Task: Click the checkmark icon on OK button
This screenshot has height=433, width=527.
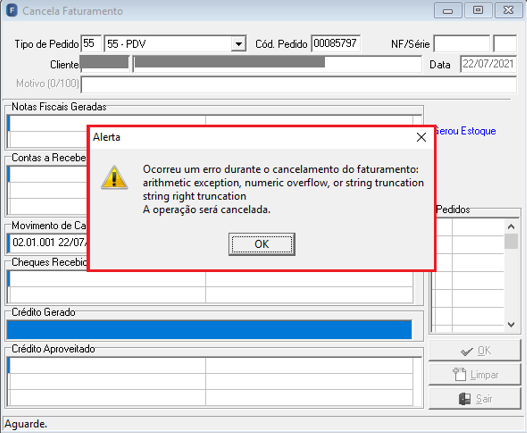Action: (467, 352)
